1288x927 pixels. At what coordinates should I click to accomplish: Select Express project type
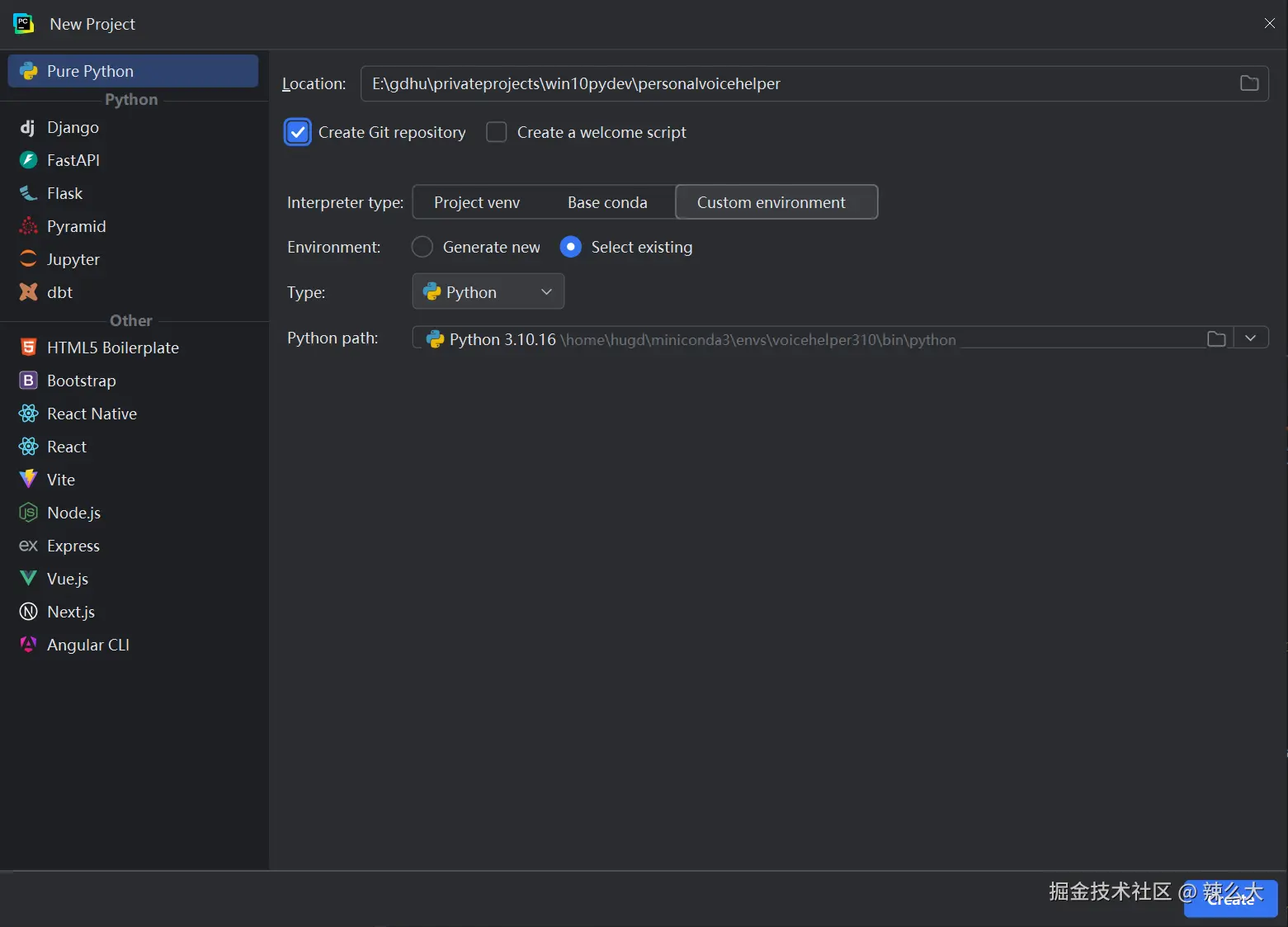133,546
